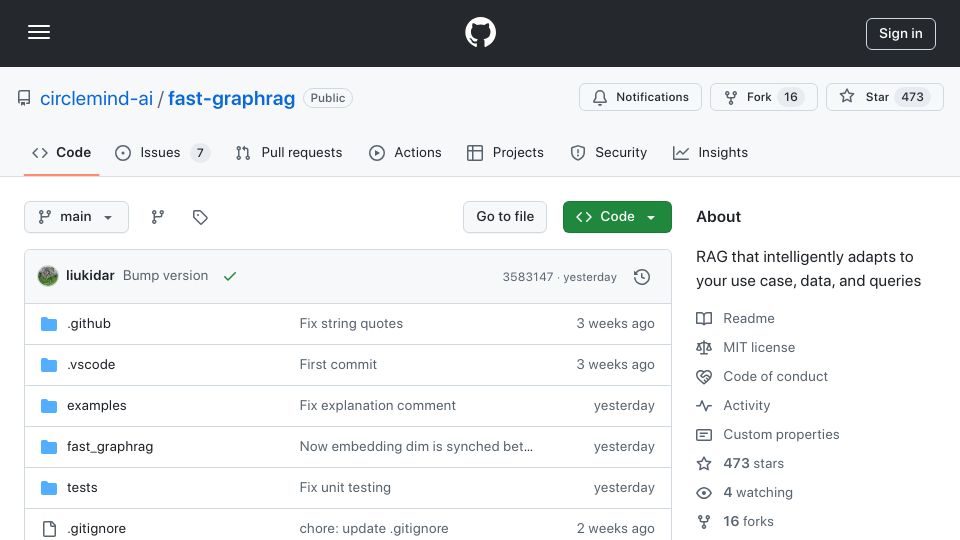Switch to the Actions tab
The image size is (960, 540).
[405, 152]
